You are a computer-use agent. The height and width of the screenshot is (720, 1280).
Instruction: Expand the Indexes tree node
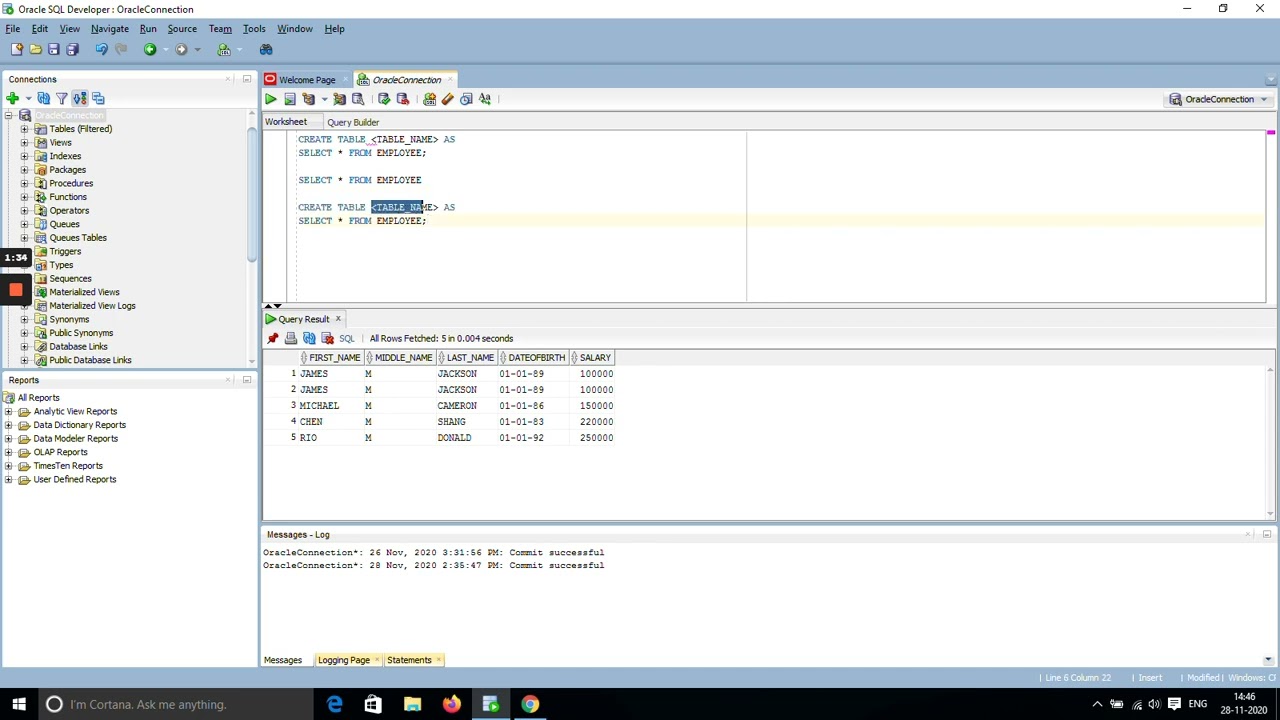click(x=24, y=156)
